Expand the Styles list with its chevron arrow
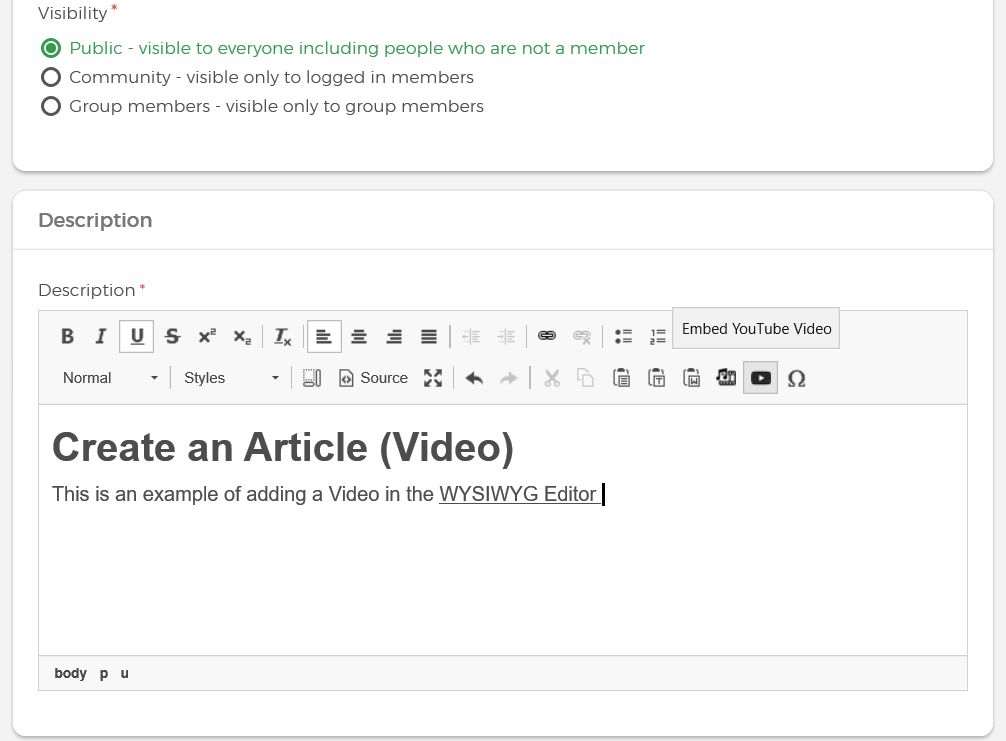The image size is (1006, 741). 274,377
